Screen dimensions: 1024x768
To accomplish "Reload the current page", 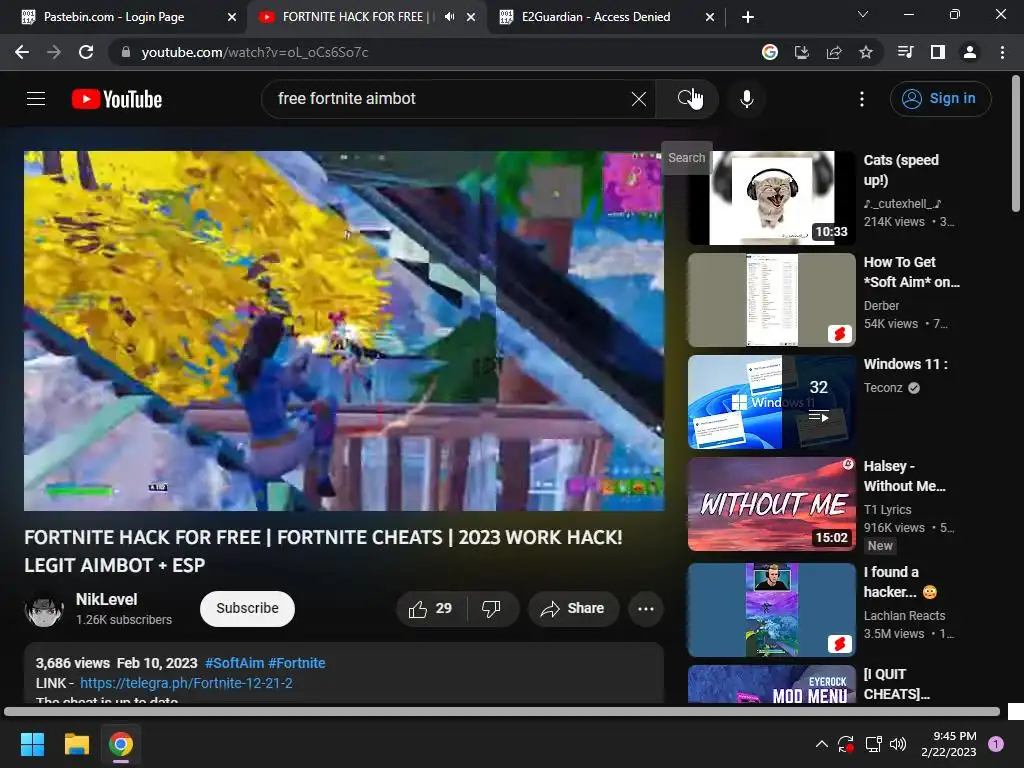I will coord(86,52).
